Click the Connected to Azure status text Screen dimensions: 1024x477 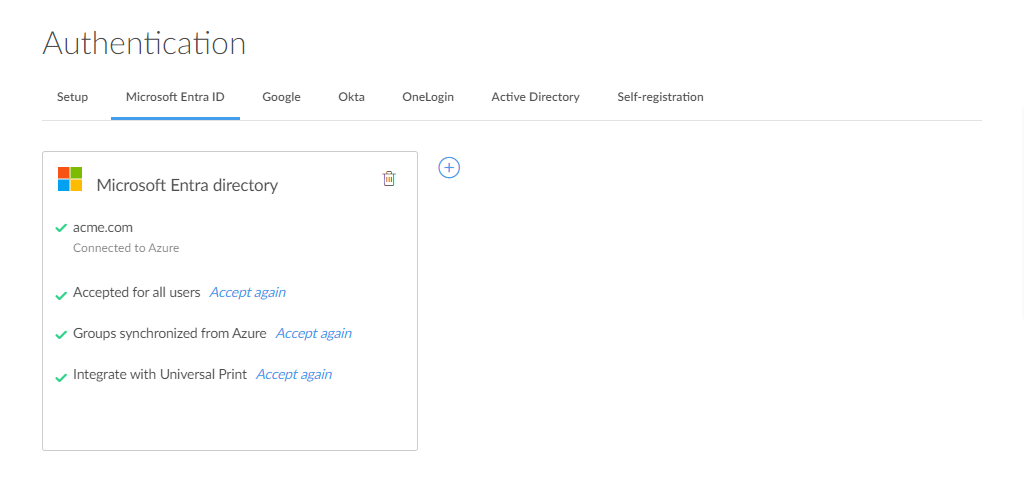(126, 248)
